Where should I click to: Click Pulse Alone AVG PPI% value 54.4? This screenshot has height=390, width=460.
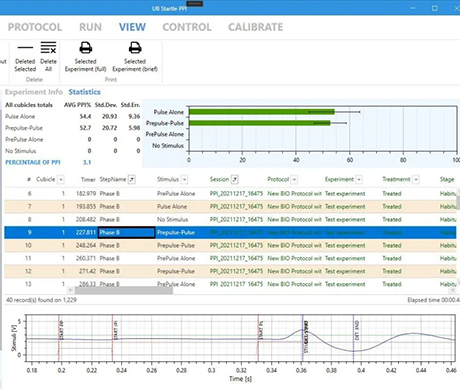(85, 116)
